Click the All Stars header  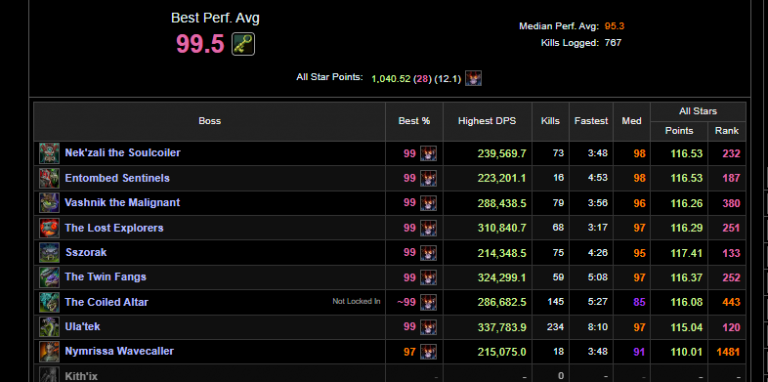(698, 112)
